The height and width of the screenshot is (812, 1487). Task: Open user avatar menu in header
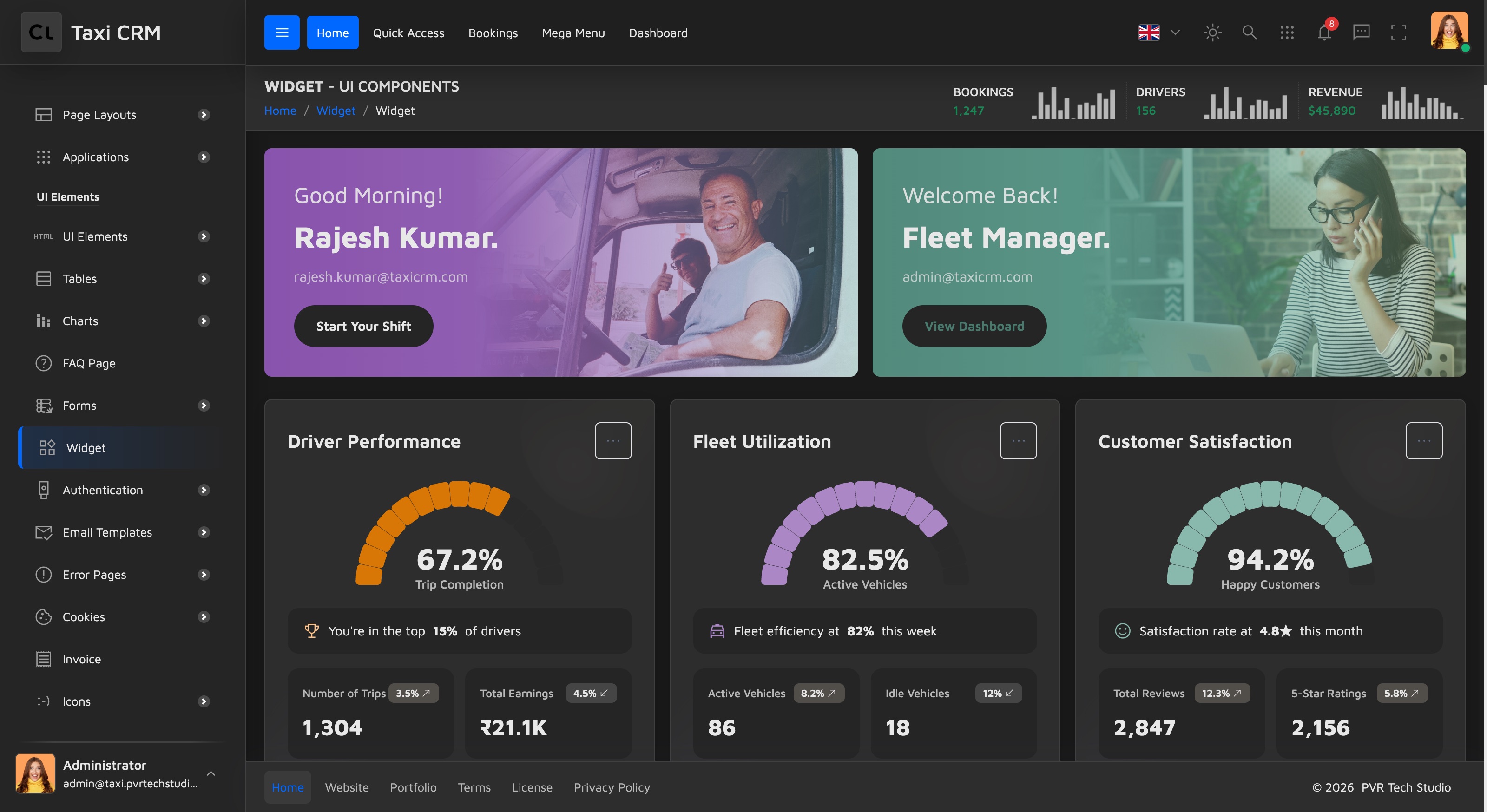(1449, 31)
